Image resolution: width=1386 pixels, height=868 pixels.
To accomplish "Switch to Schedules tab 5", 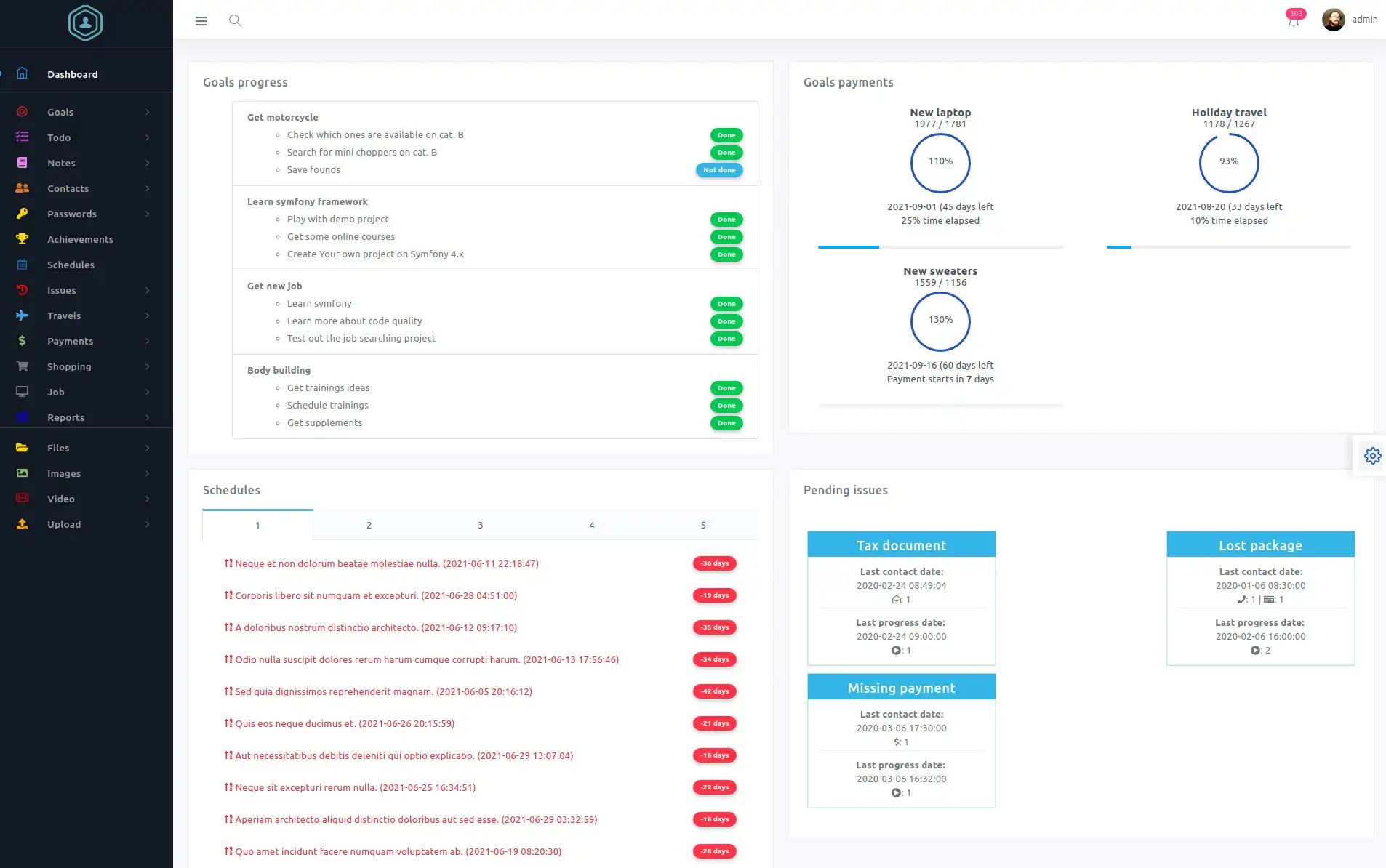I will [703, 525].
